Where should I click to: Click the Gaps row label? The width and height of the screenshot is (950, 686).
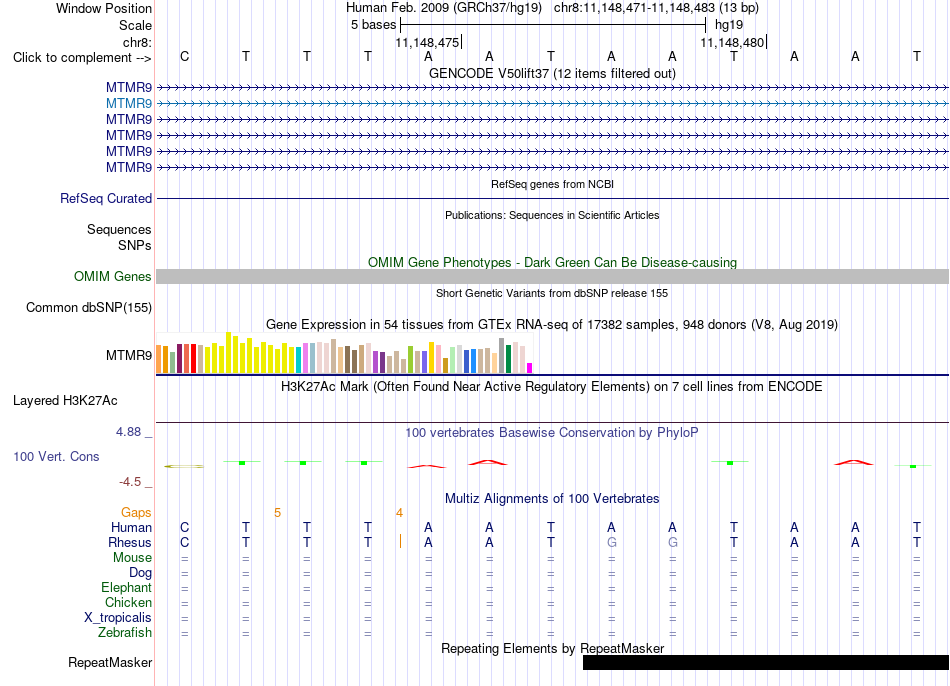pos(136,513)
